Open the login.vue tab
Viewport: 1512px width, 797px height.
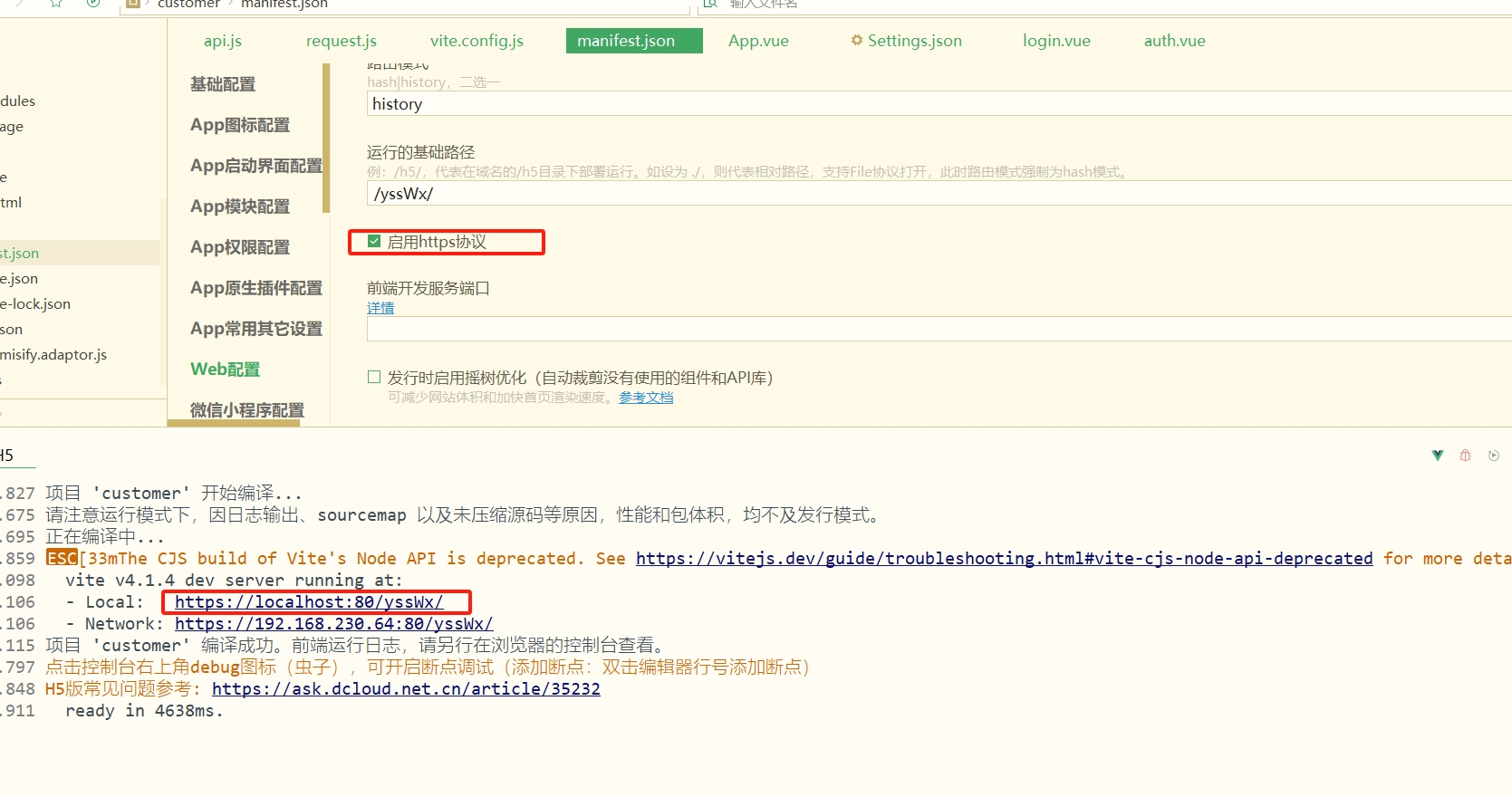click(x=1056, y=41)
